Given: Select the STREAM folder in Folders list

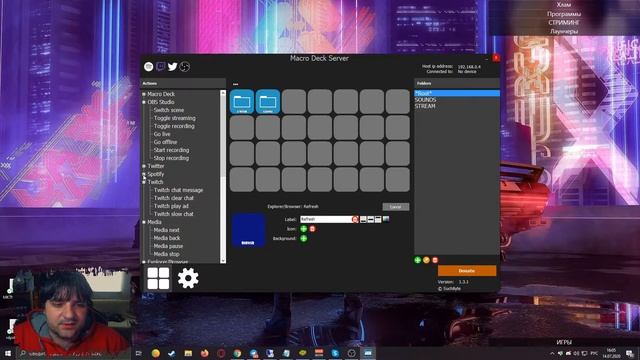Looking at the screenshot, I should point(425,106).
